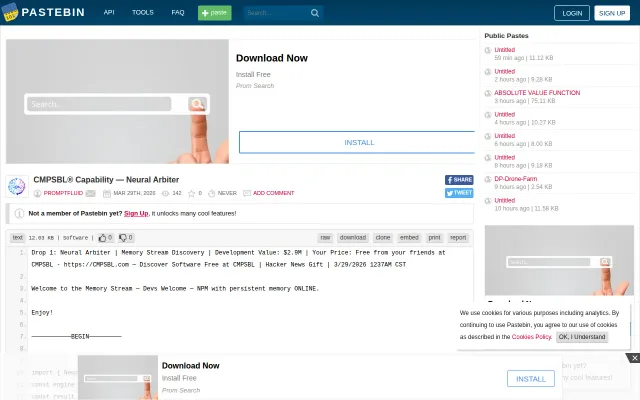The height and width of the screenshot is (400, 640).
Task: Open Untitled paste from 59 min ago
Action: click(x=504, y=50)
